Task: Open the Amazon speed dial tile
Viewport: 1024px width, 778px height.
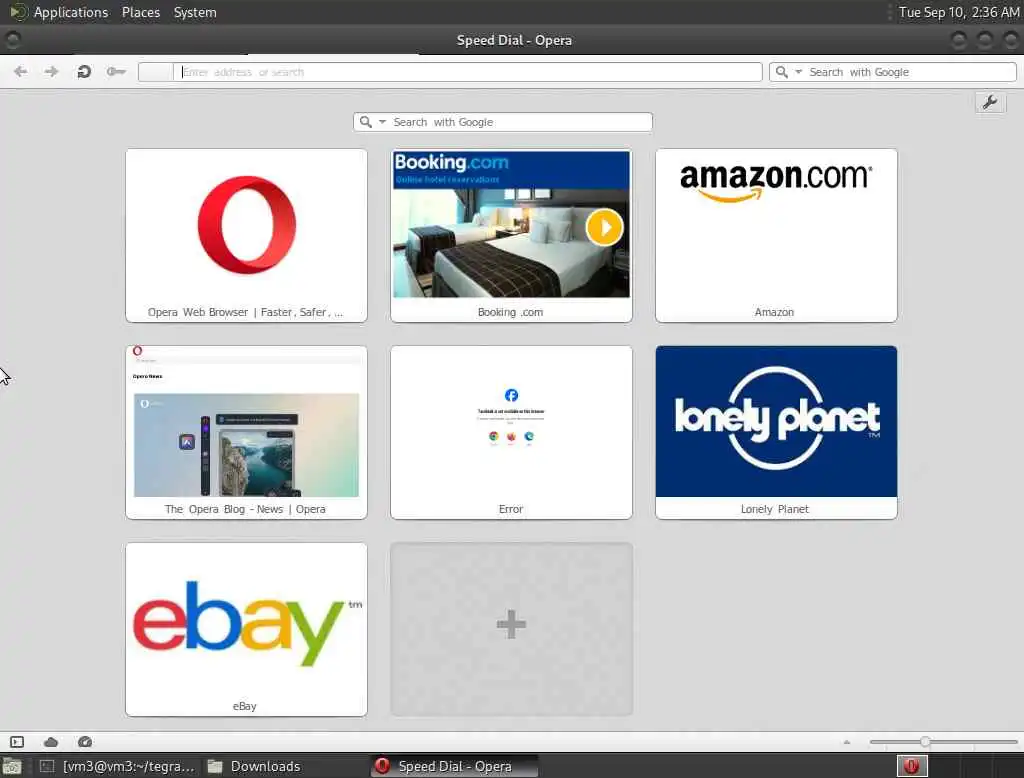Action: 776,235
